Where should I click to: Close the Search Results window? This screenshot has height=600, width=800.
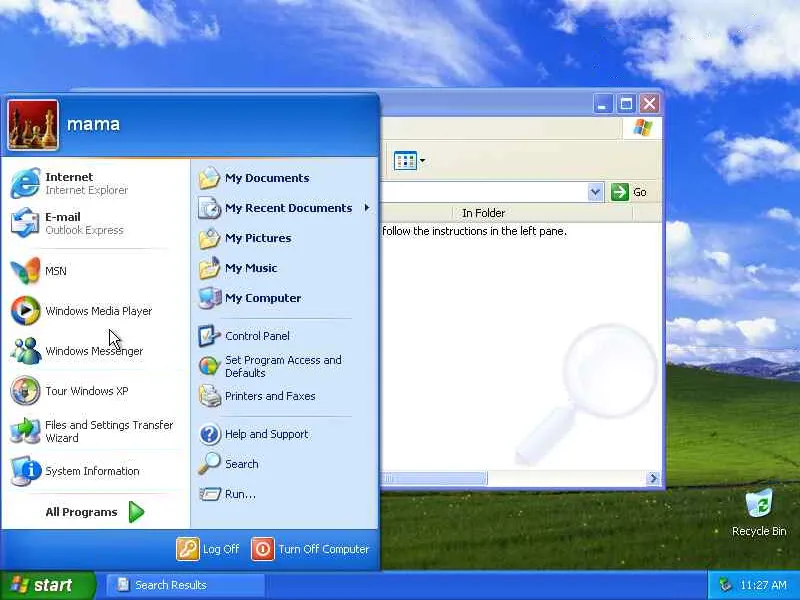point(649,104)
